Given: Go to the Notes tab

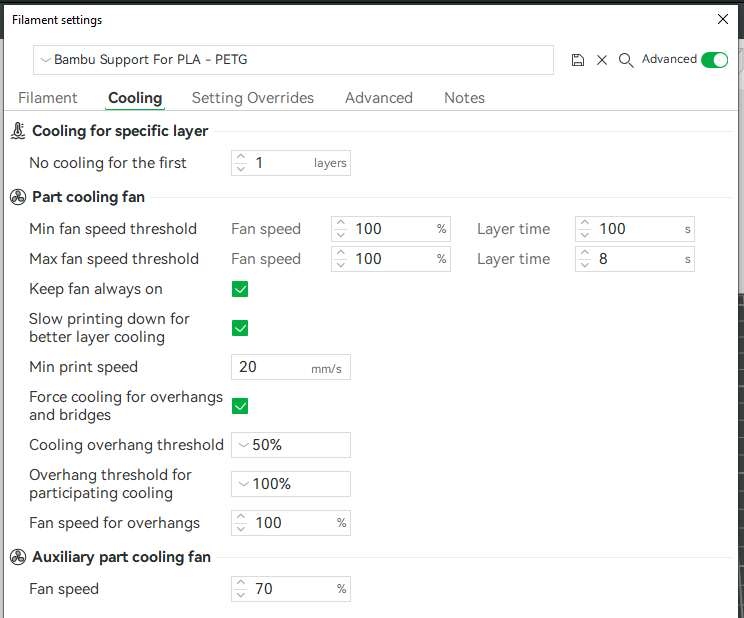Looking at the screenshot, I should pos(464,98).
